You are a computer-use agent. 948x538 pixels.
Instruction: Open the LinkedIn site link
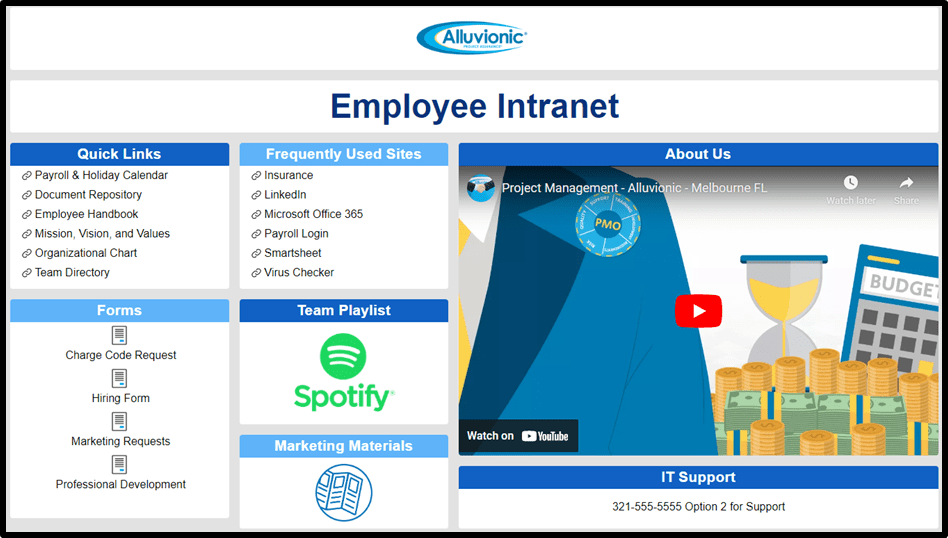tap(285, 195)
